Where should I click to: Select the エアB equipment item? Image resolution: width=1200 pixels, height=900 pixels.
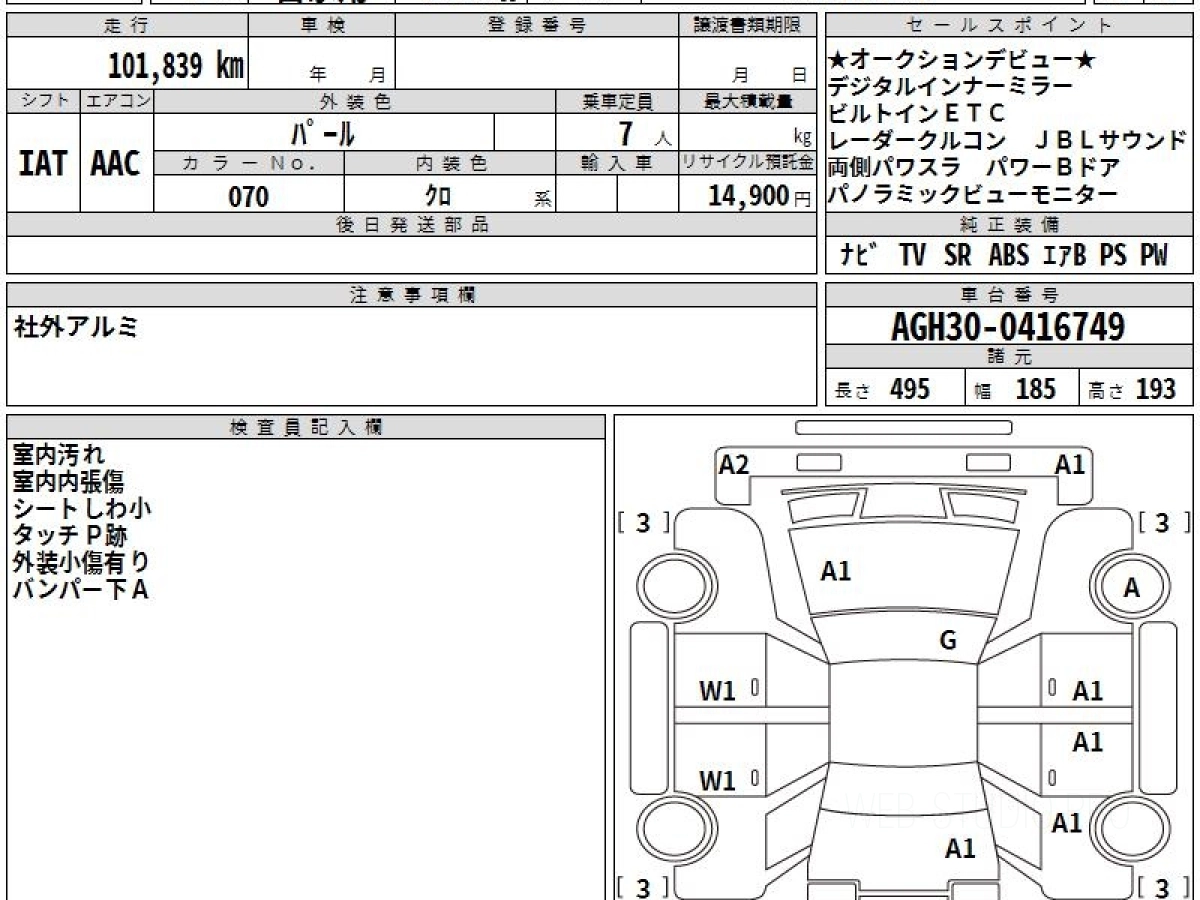click(1064, 256)
